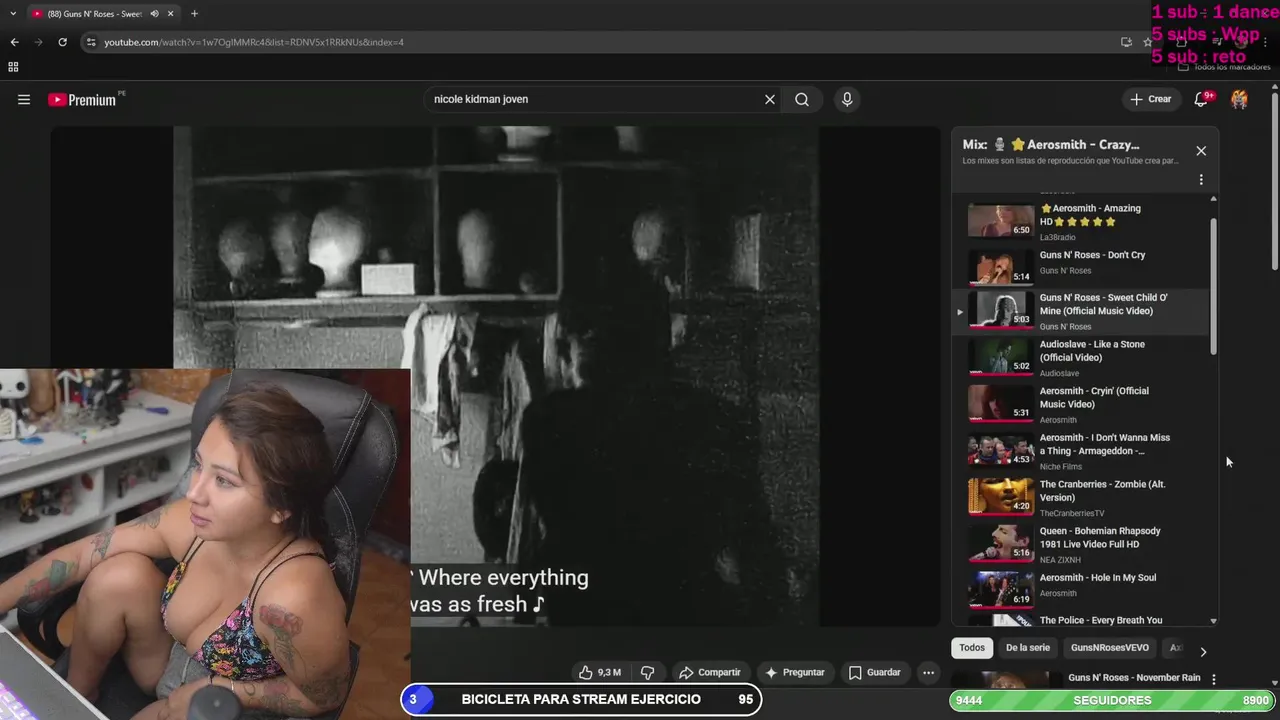Image resolution: width=1280 pixels, height=720 pixels.
Task: Click the playlist scroll up arrow
Action: click(x=1214, y=198)
